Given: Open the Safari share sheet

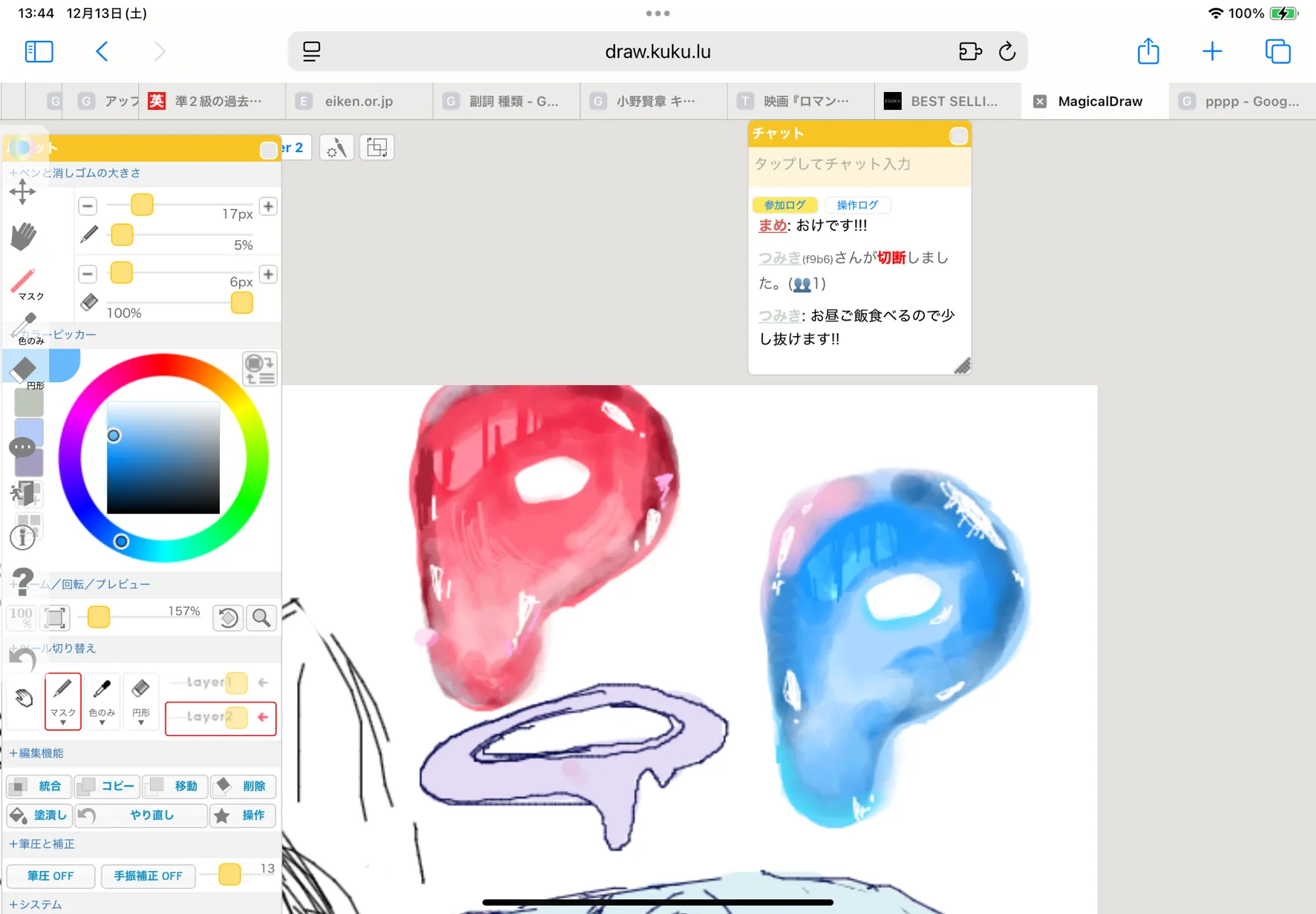Looking at the screenshot, I should pos(1148,50).
